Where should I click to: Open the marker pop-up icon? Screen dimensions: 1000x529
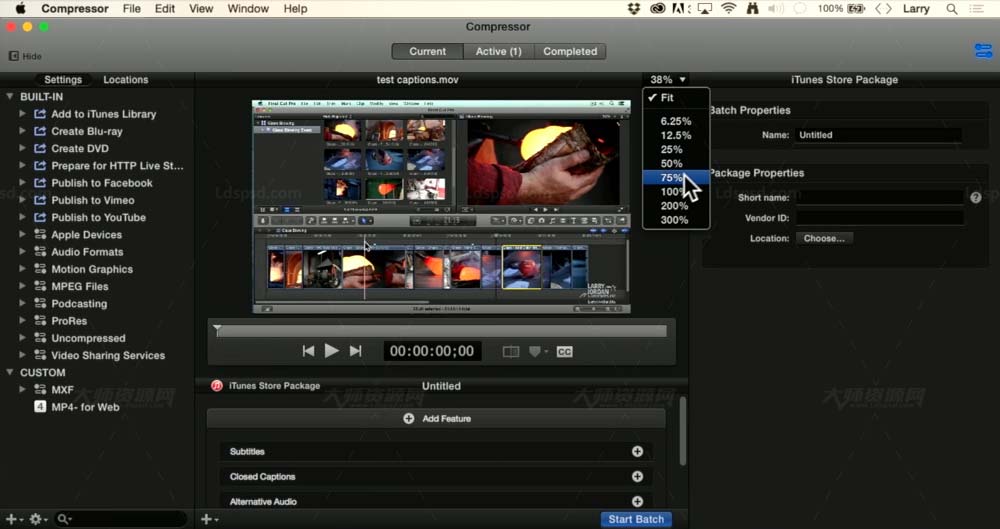click(536, 352)
